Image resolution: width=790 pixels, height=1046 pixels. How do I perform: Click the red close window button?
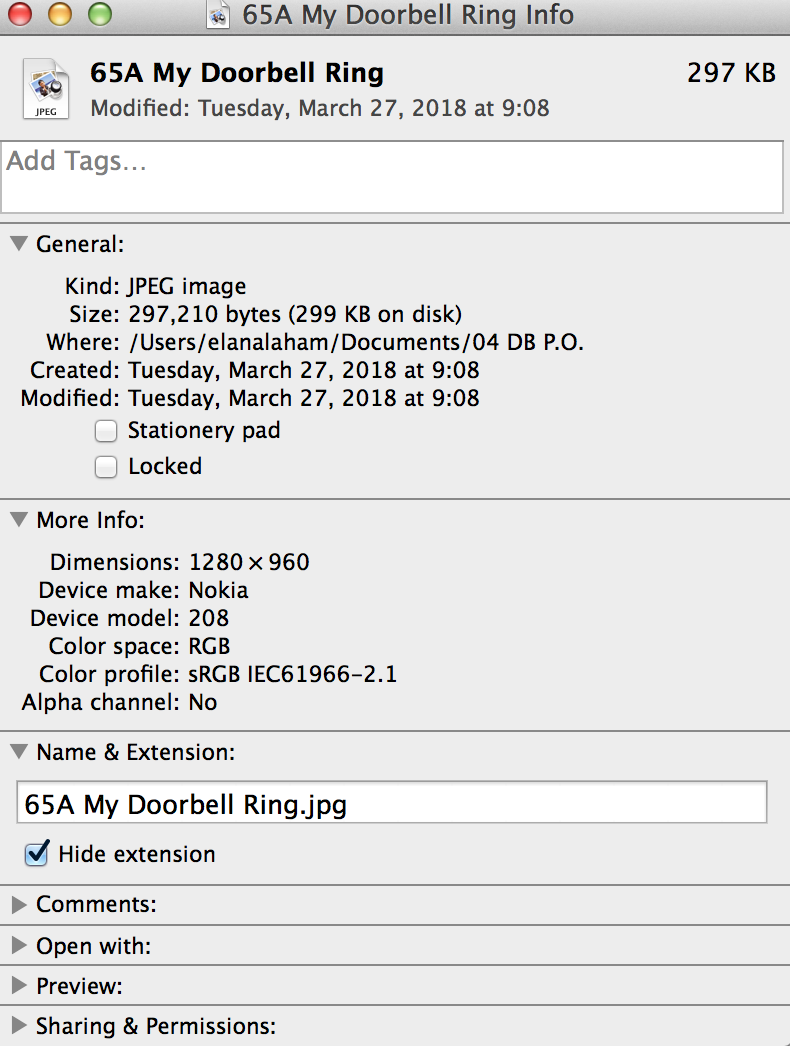19,14
